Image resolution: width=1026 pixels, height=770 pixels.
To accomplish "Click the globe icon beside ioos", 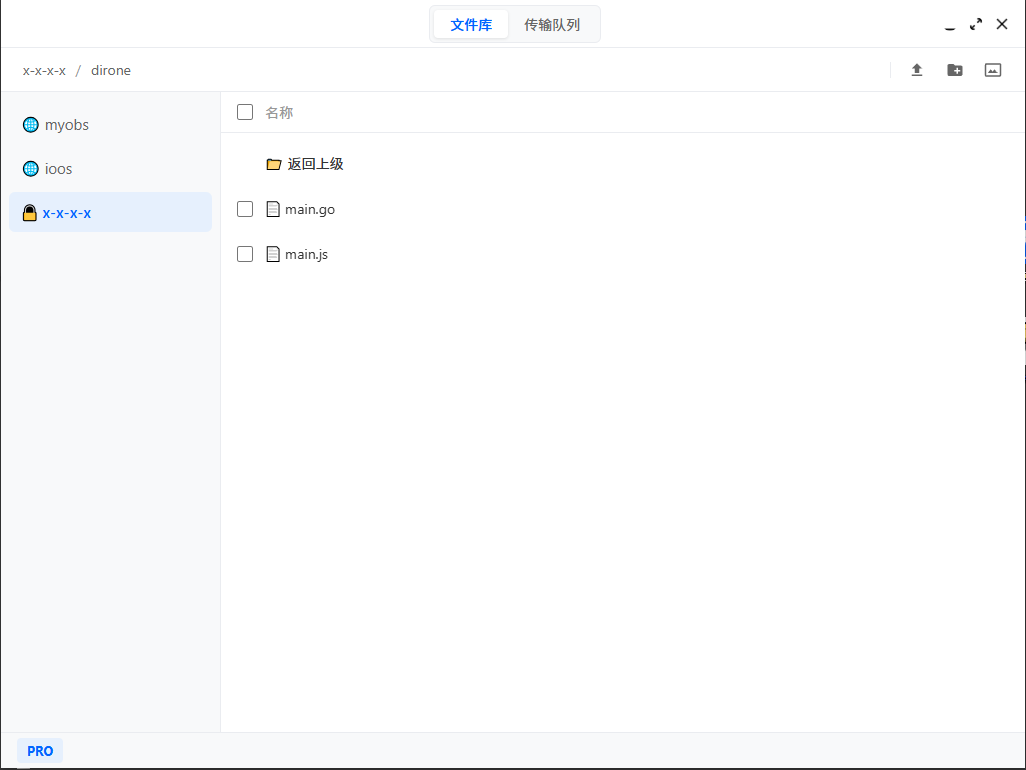I will (x=31, y=169).
